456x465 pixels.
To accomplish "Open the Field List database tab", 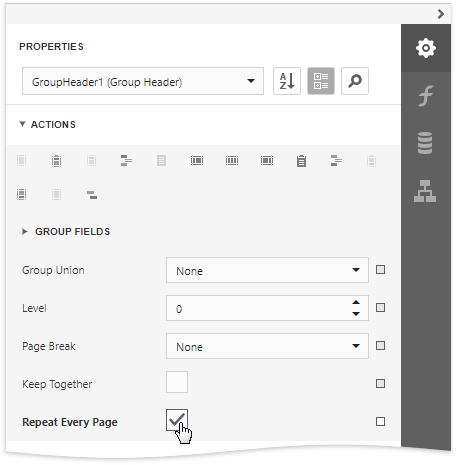I will click(425, 143).
